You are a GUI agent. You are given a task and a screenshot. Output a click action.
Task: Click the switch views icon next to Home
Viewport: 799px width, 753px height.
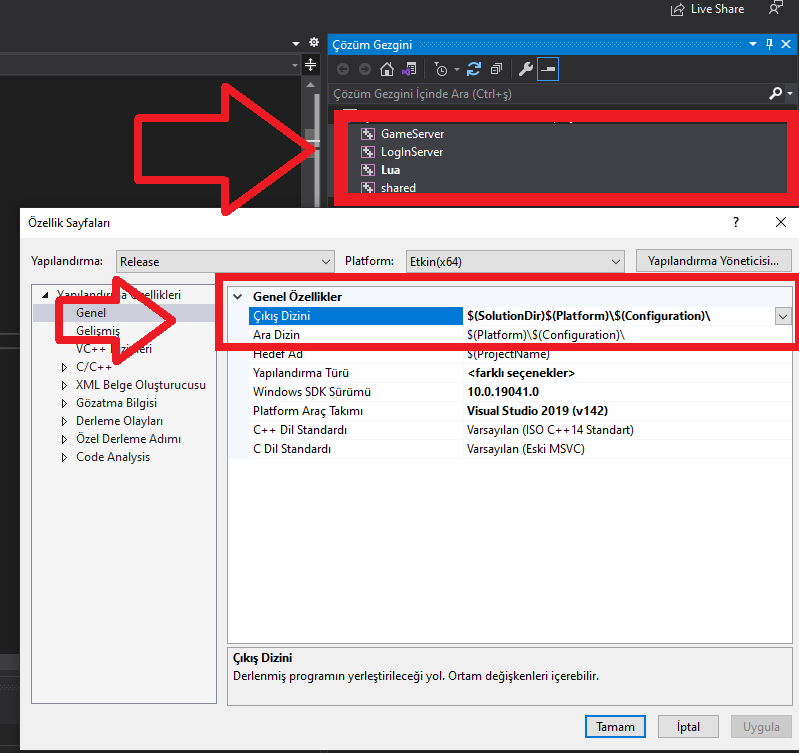point(409,69)
